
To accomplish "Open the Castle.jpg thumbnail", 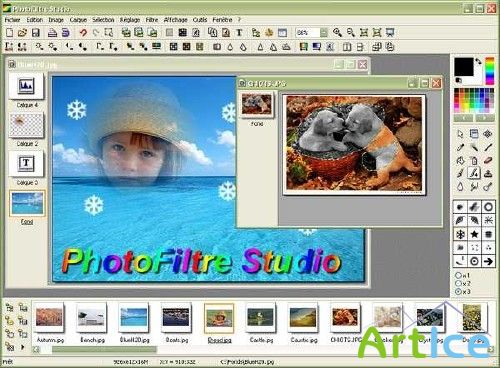I will coord(261,317).
